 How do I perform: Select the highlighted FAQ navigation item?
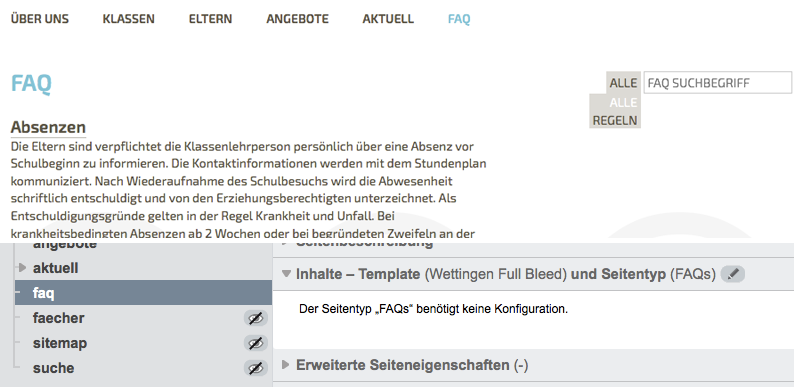pos(459,19)
